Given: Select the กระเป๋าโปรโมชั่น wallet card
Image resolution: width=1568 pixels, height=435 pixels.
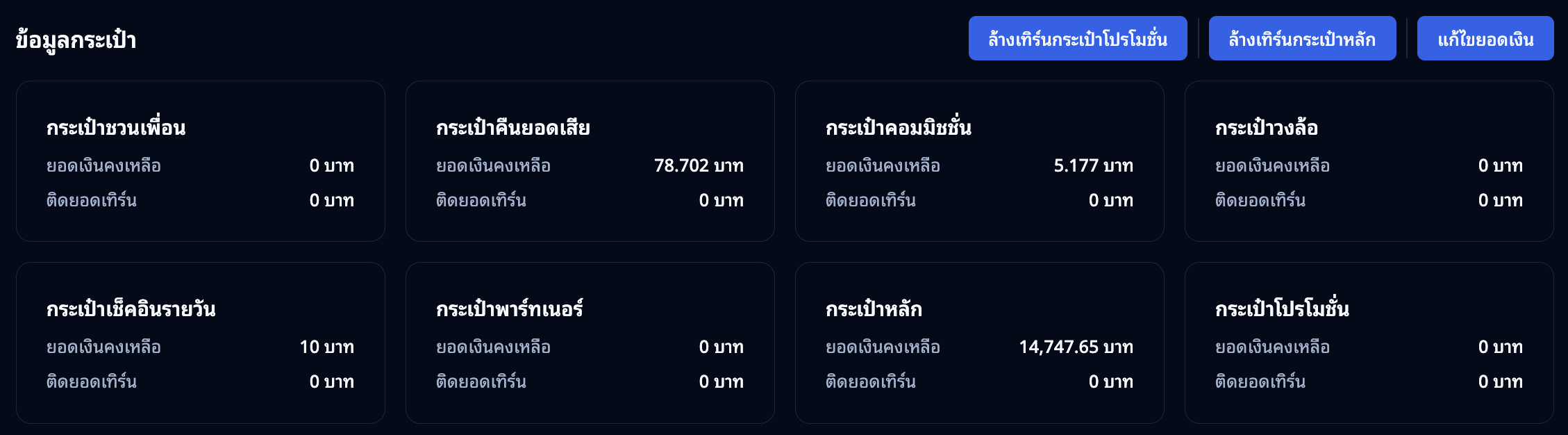Looking at the screenshot, I should tap(1370, 342).
